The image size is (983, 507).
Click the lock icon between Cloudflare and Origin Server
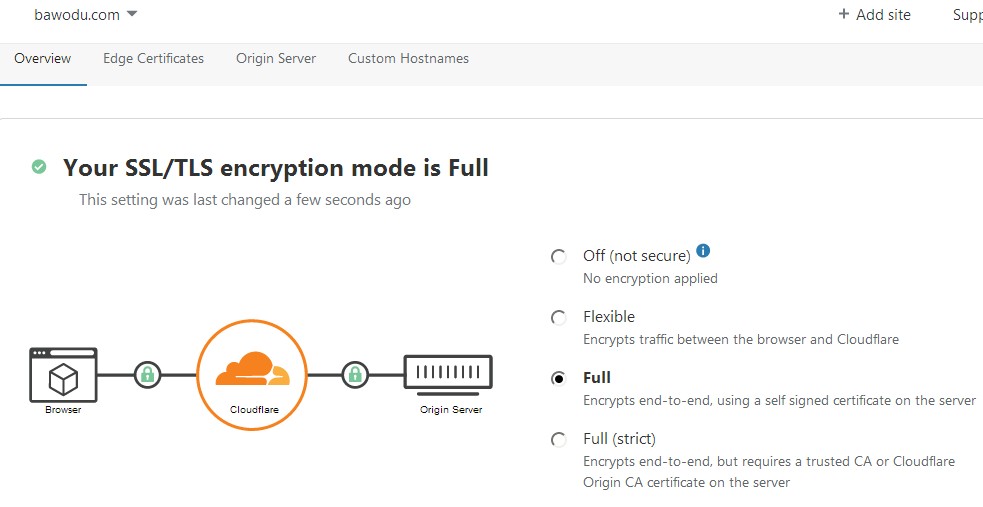(355, 375)
